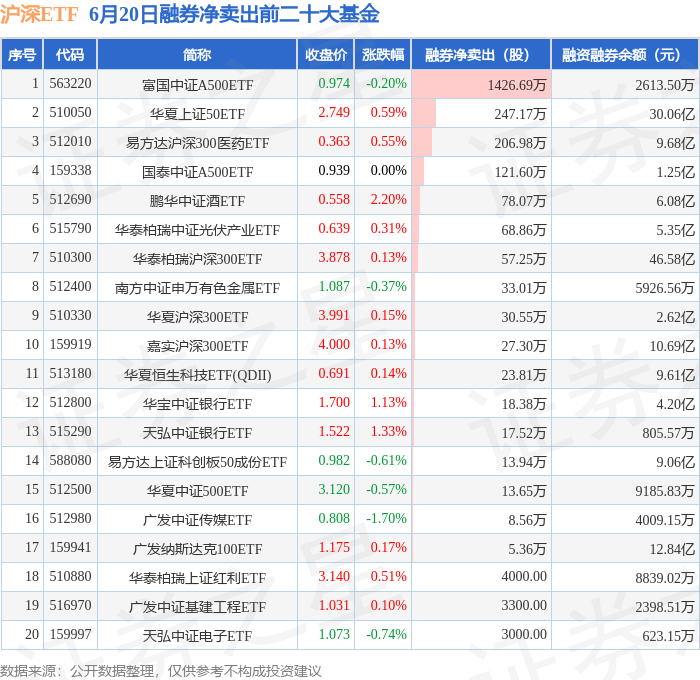Screen dimensions: 700x680
Task: Select fund code 515790
Action: [70, 229]
